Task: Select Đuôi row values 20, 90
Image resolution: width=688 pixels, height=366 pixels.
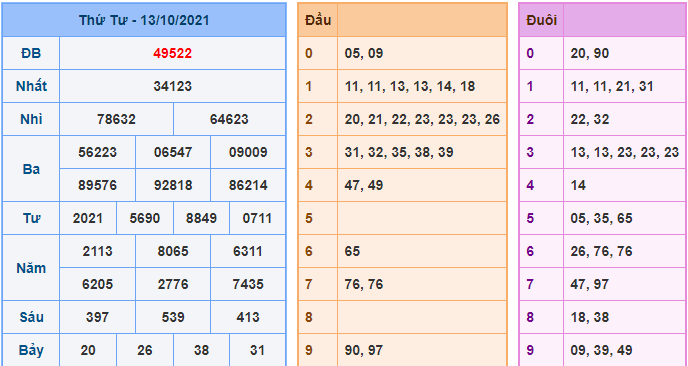Action: (590, 54)
